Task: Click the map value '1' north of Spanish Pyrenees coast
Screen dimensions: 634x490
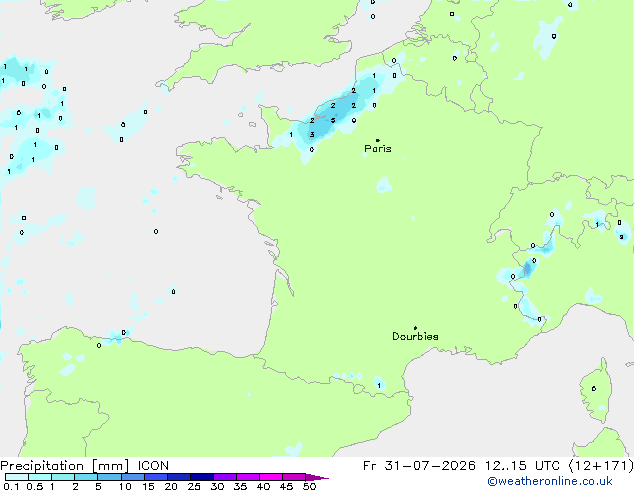Action: tap(379, 386)
